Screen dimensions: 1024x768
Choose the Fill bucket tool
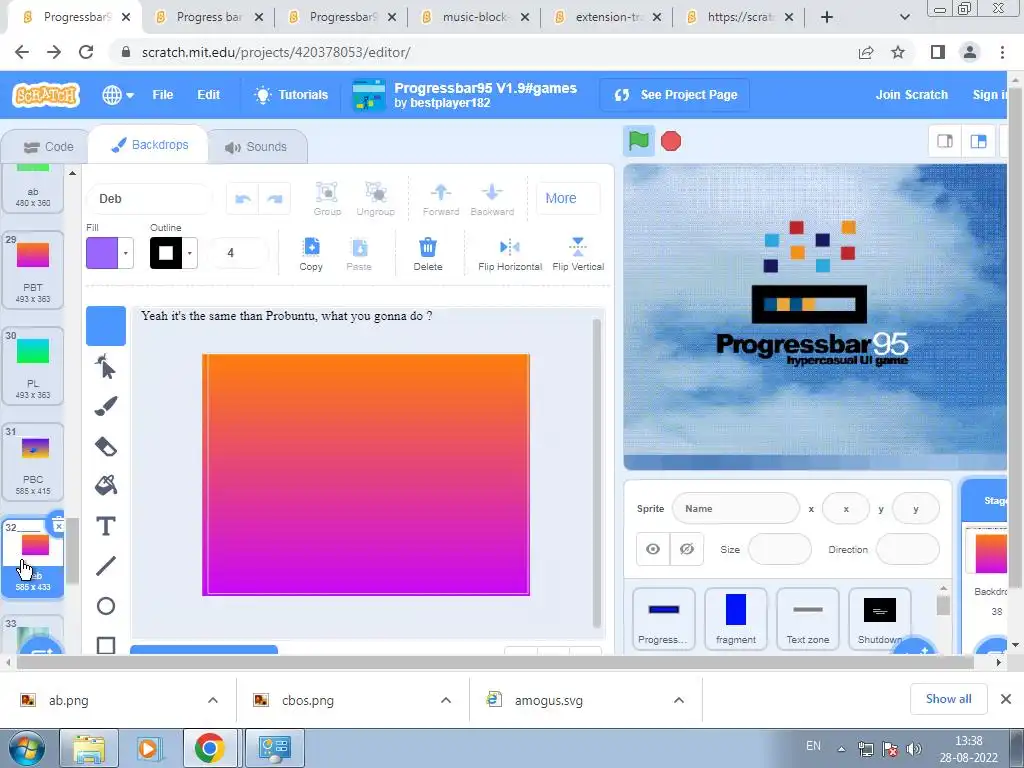(x=106, y=485)
